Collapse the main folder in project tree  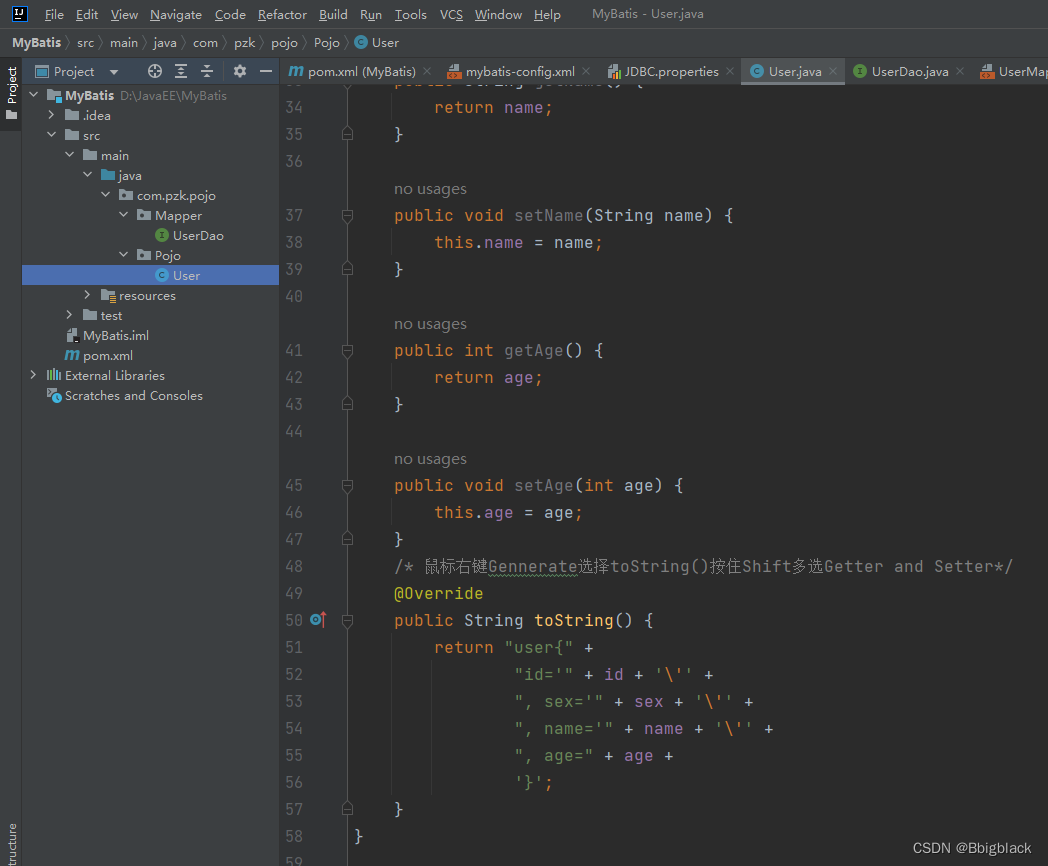click(70, 155)
